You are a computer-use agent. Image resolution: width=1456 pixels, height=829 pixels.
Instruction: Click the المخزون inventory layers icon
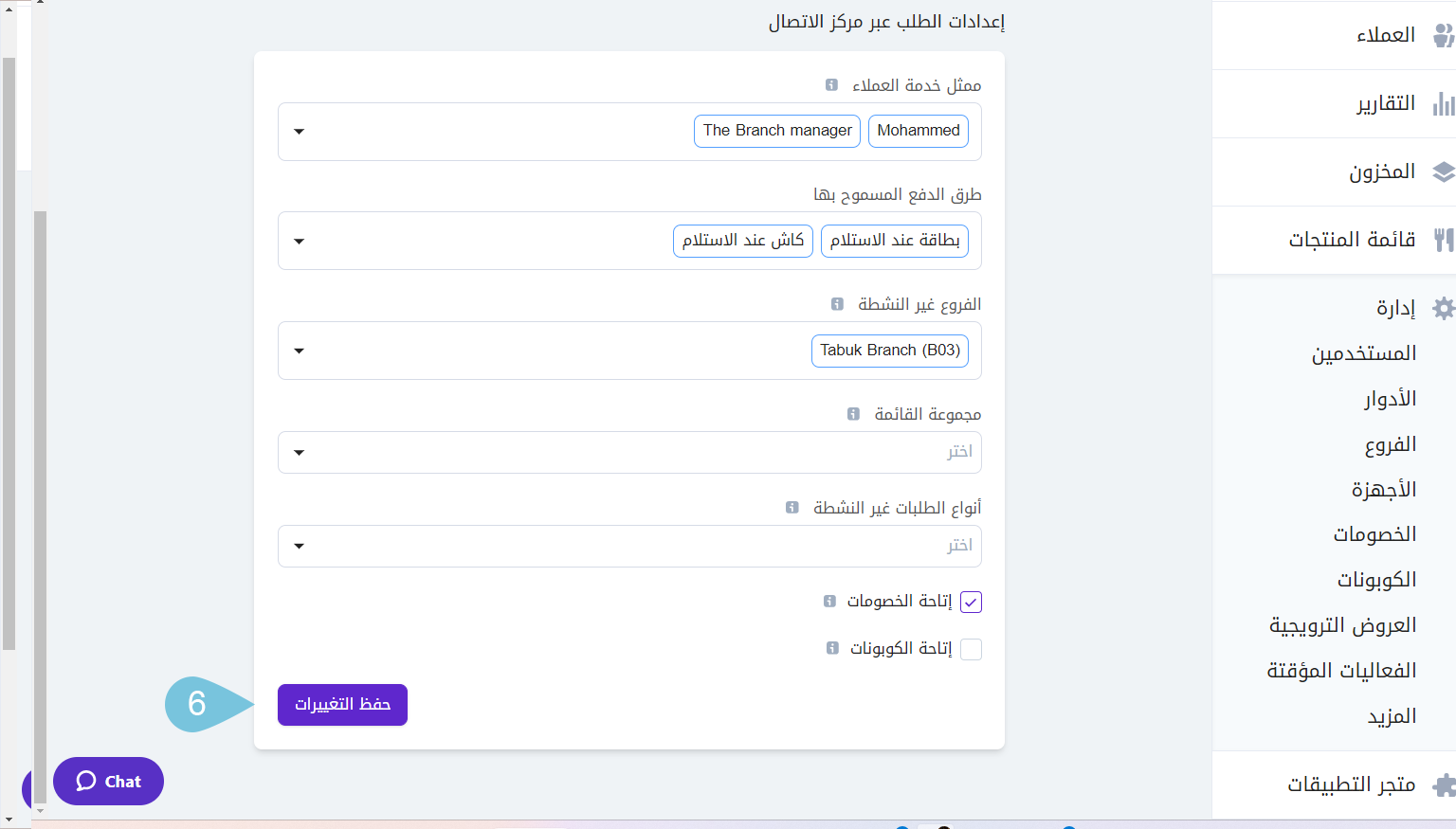click(x=1444, y=171)
